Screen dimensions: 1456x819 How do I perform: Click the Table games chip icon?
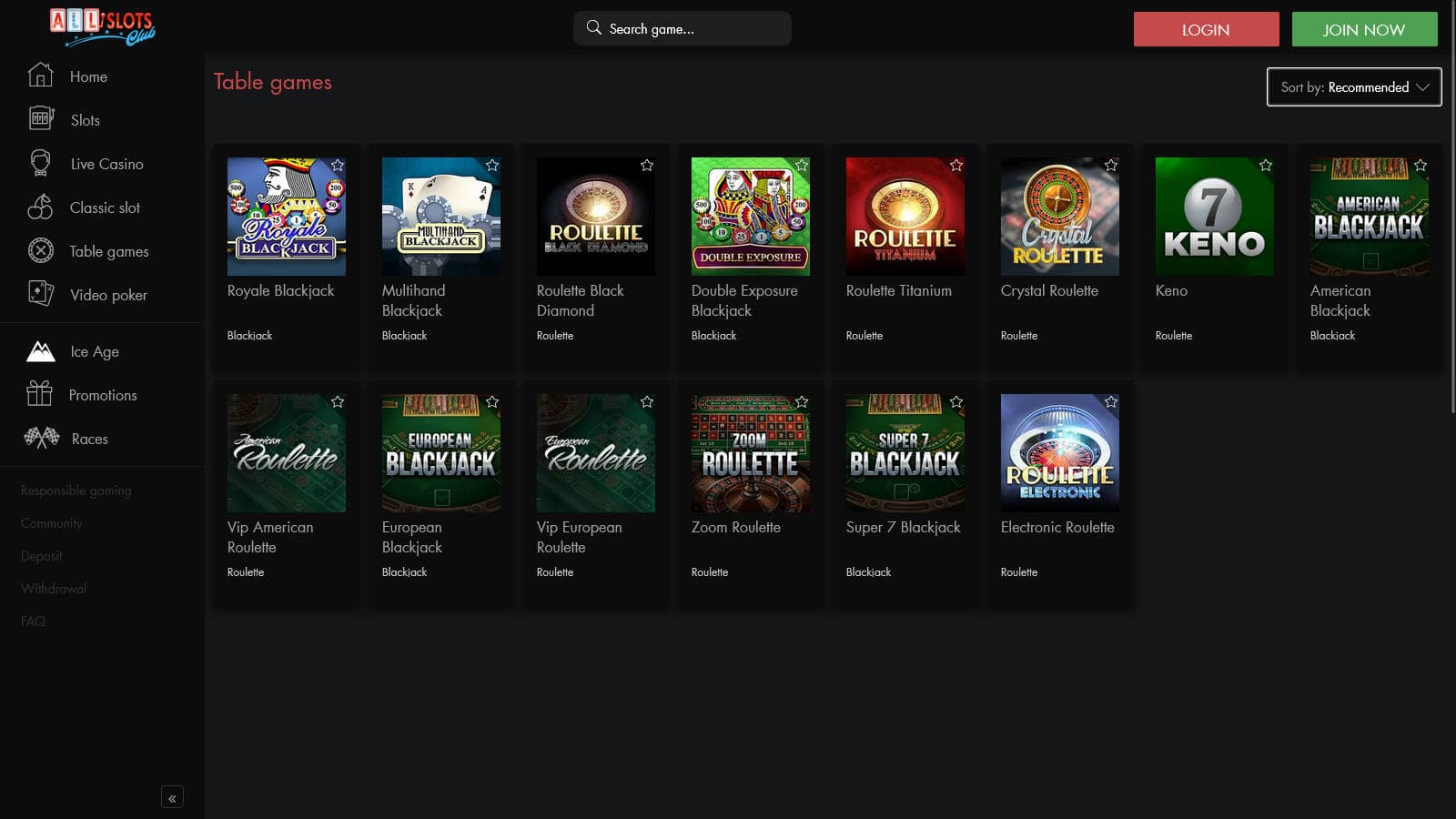coord(41,250)
